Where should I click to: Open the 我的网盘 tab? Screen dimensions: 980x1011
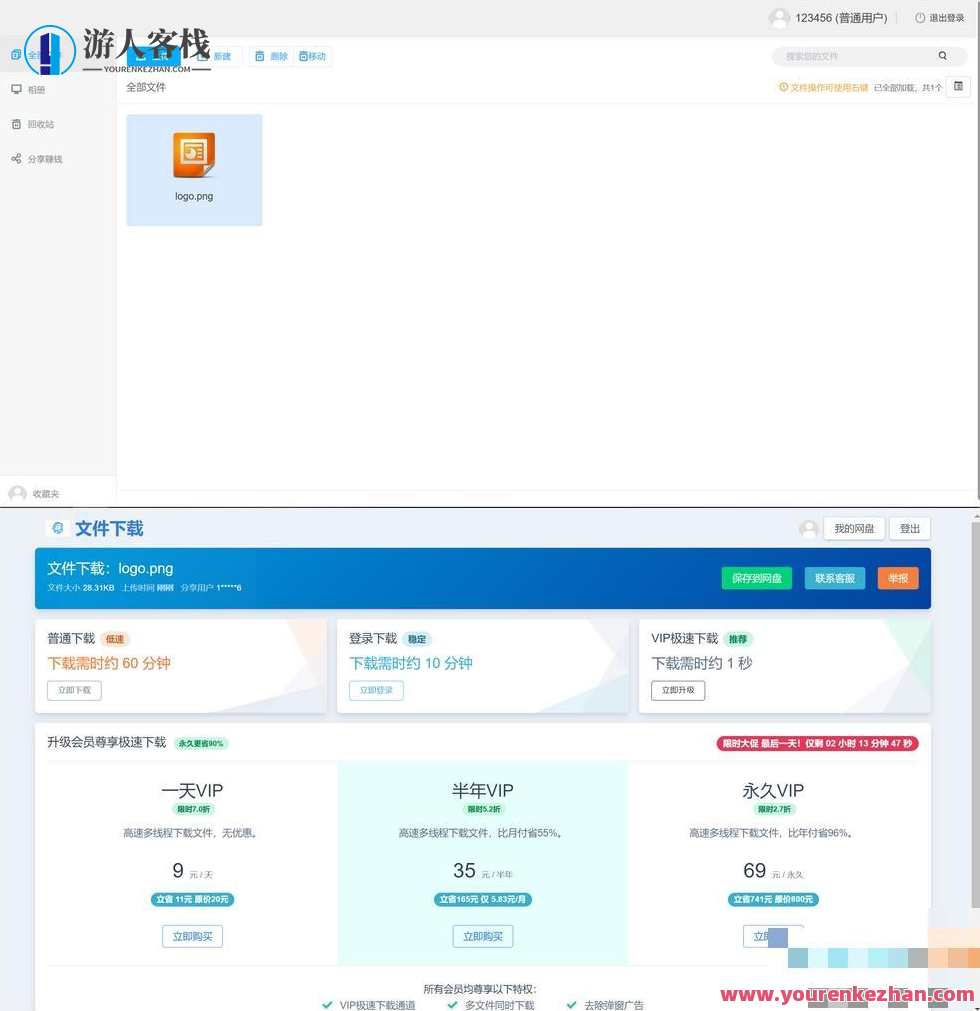tap(853, 528)
